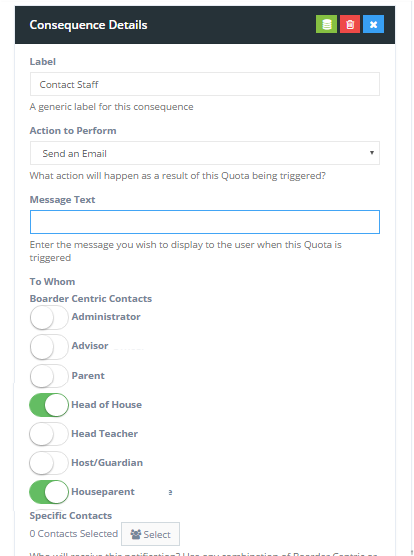This screenshot has width=414, height=556.
Task: Close the Consequence Details panel
Action: [373, 24]
